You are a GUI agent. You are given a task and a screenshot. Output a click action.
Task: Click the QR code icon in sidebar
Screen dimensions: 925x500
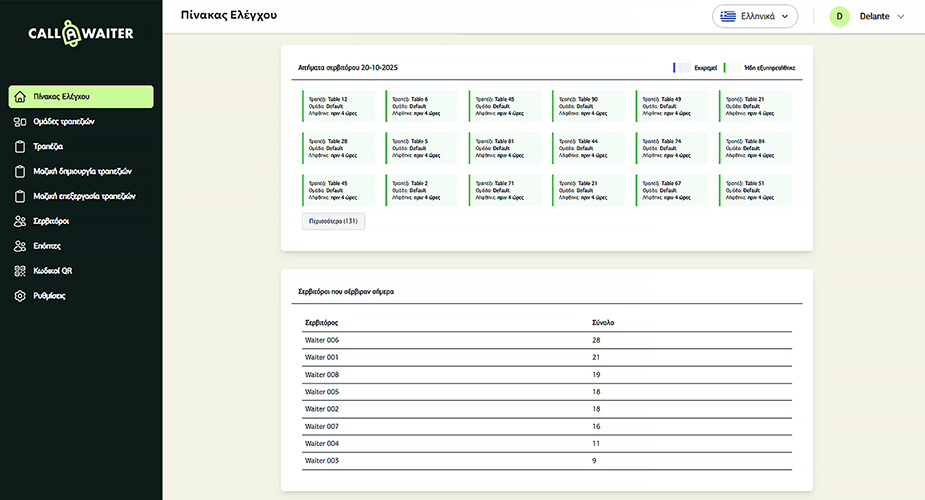pyautogui.click(x=20, y=271)
